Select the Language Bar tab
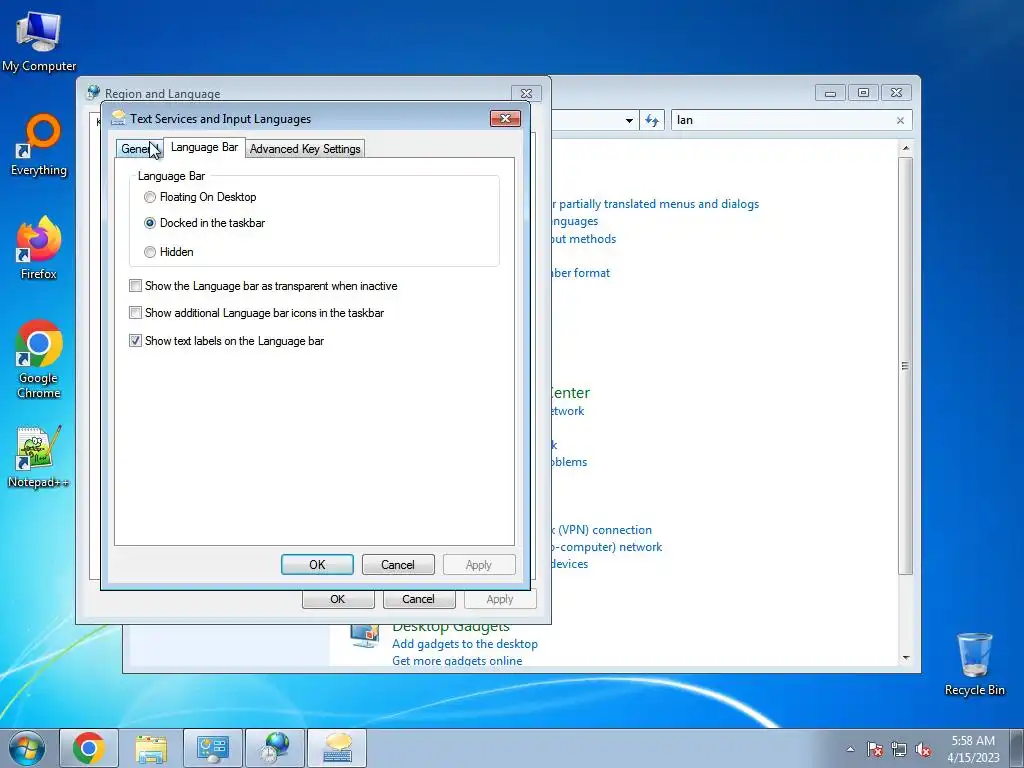Screen dimensions: 1024x768 [204, 147]
